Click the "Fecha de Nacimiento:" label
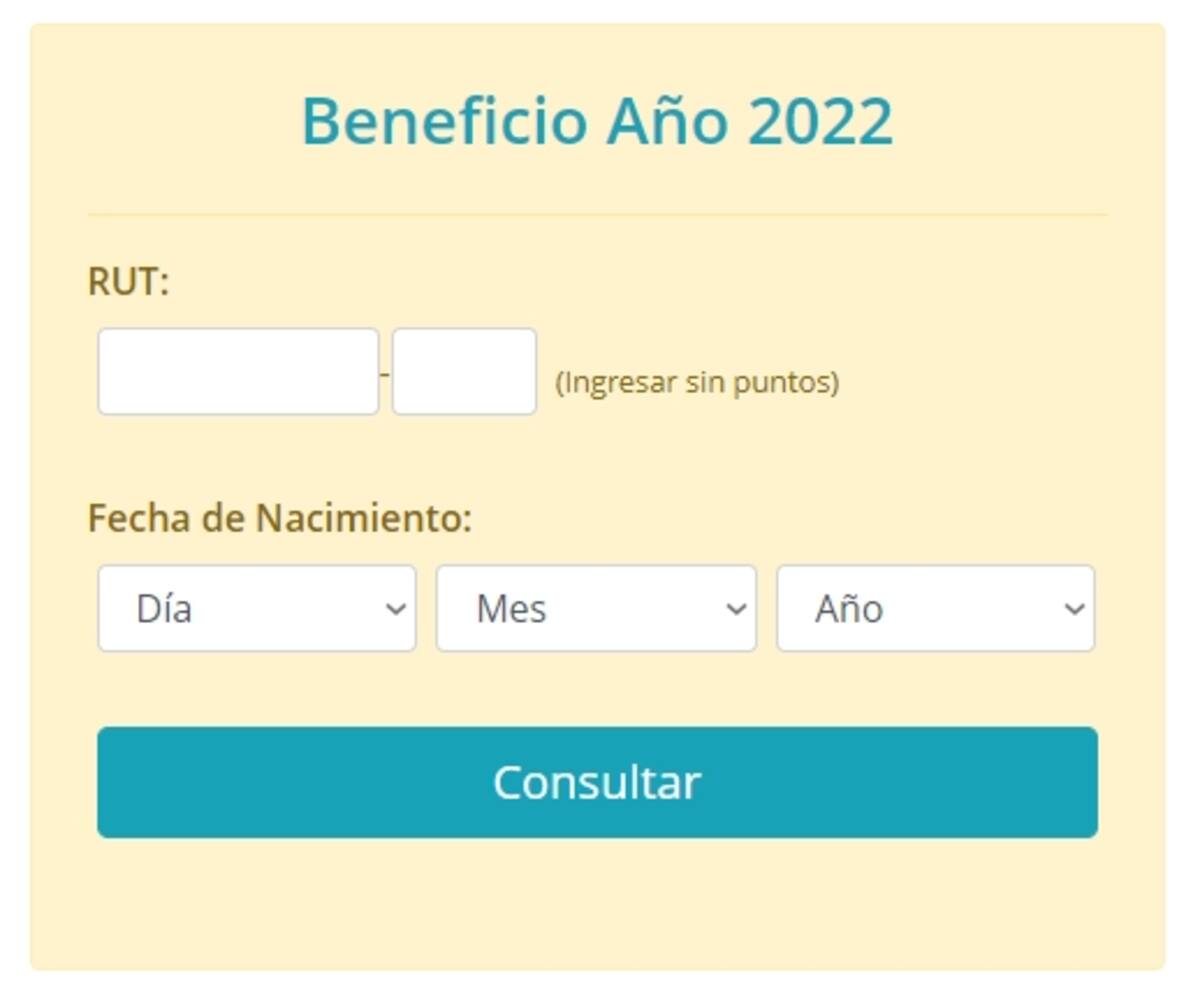Image resolution: width=1200 pixels, height=1003 pixels. click(x=279, y=519)
